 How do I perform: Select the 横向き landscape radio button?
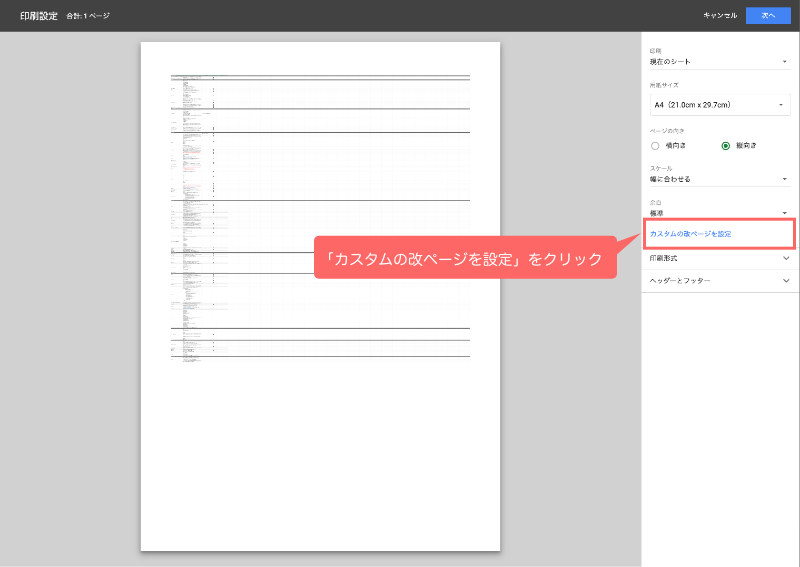coord(656,146)
